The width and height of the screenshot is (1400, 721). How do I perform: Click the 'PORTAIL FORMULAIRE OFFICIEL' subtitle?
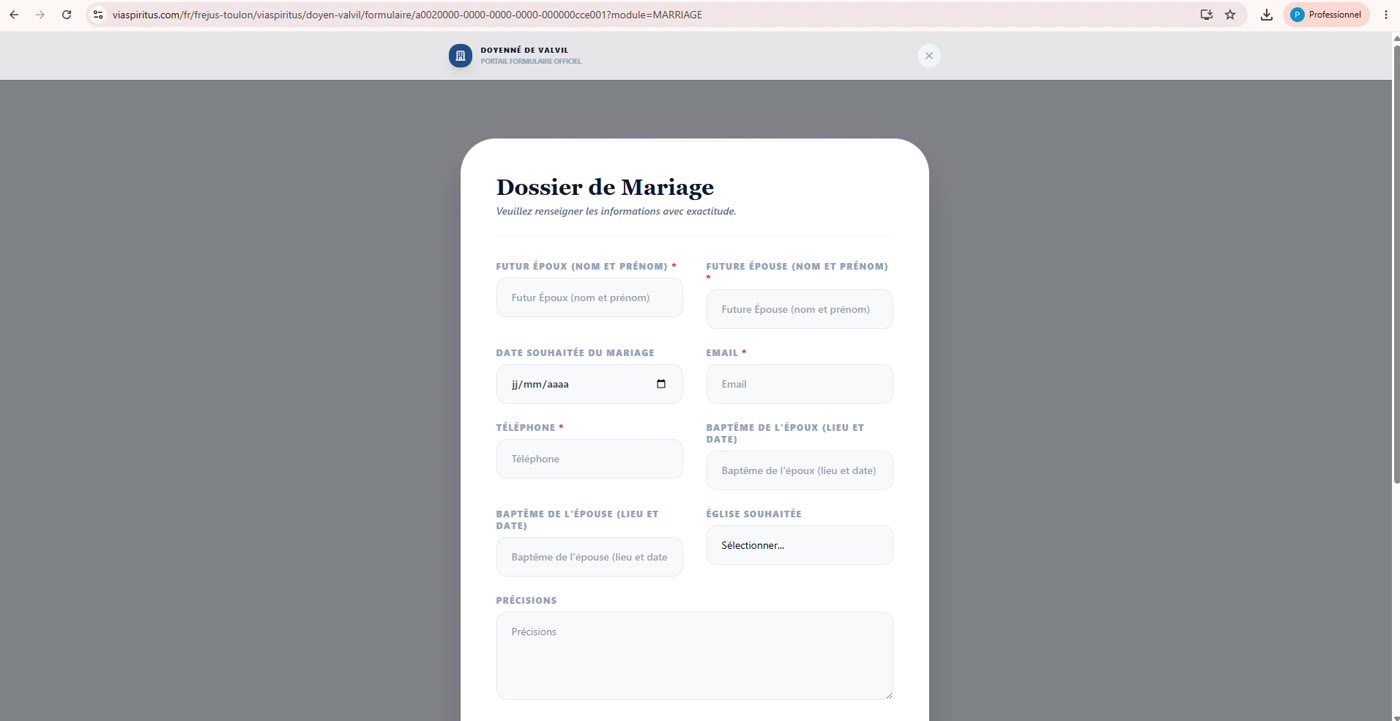click(530, 62)
